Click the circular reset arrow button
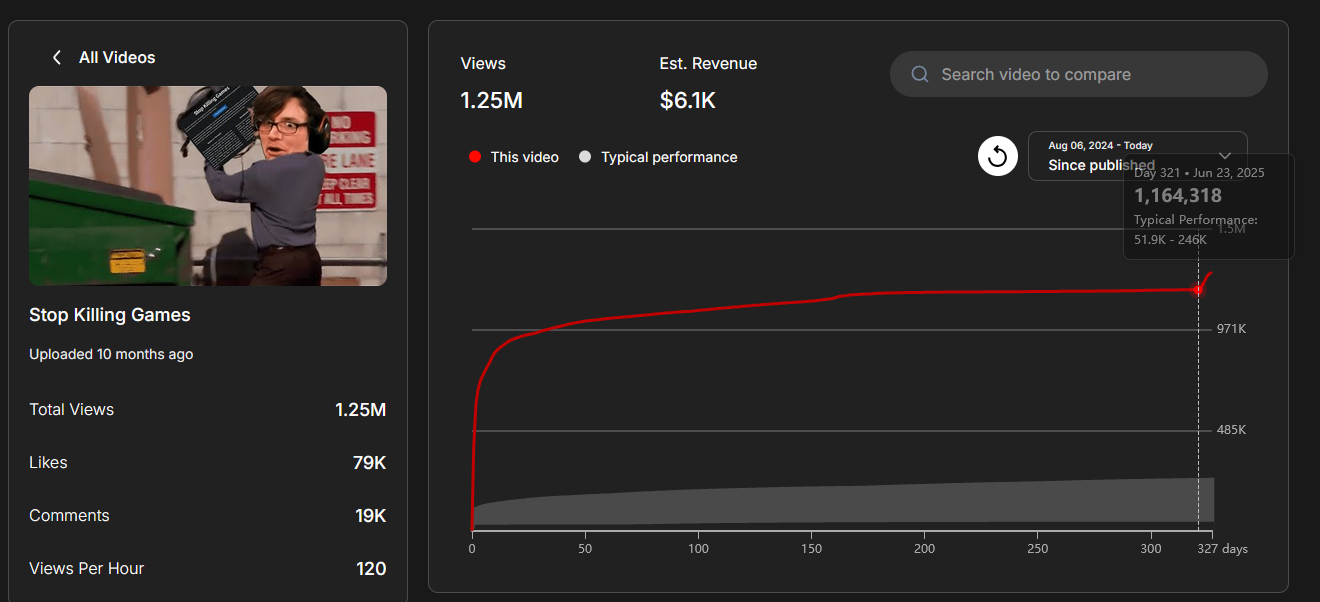The height and width of the screenshot is (602, 1320). 997,156
